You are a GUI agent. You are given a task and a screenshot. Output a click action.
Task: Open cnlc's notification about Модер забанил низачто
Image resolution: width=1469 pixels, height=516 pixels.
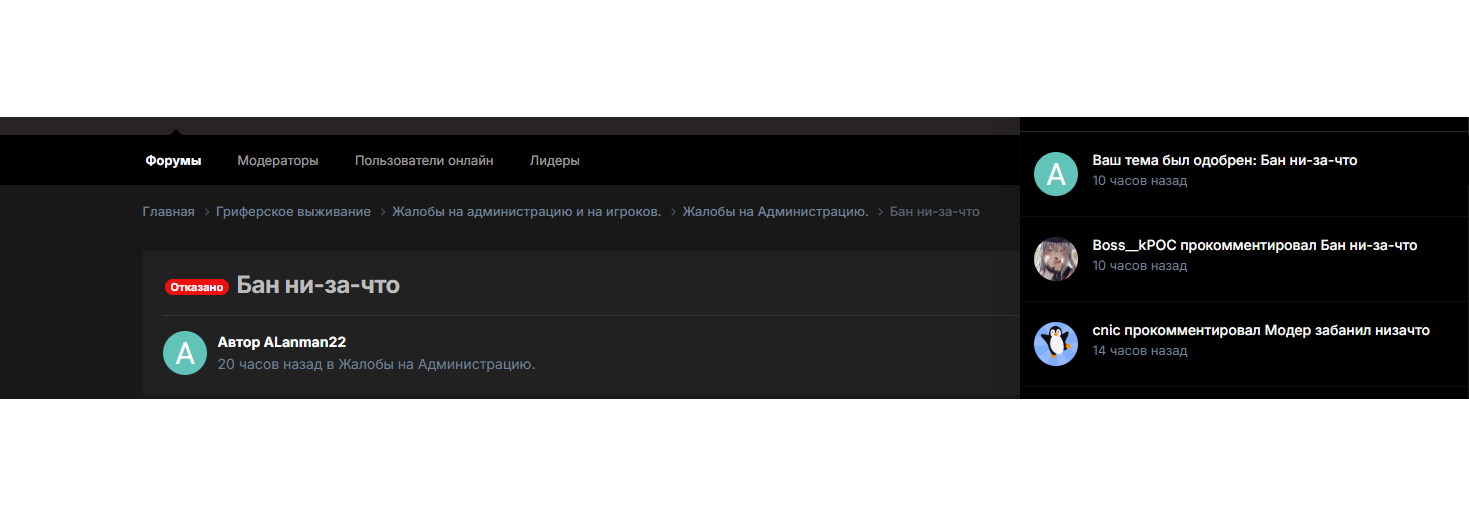point(1260,330)
